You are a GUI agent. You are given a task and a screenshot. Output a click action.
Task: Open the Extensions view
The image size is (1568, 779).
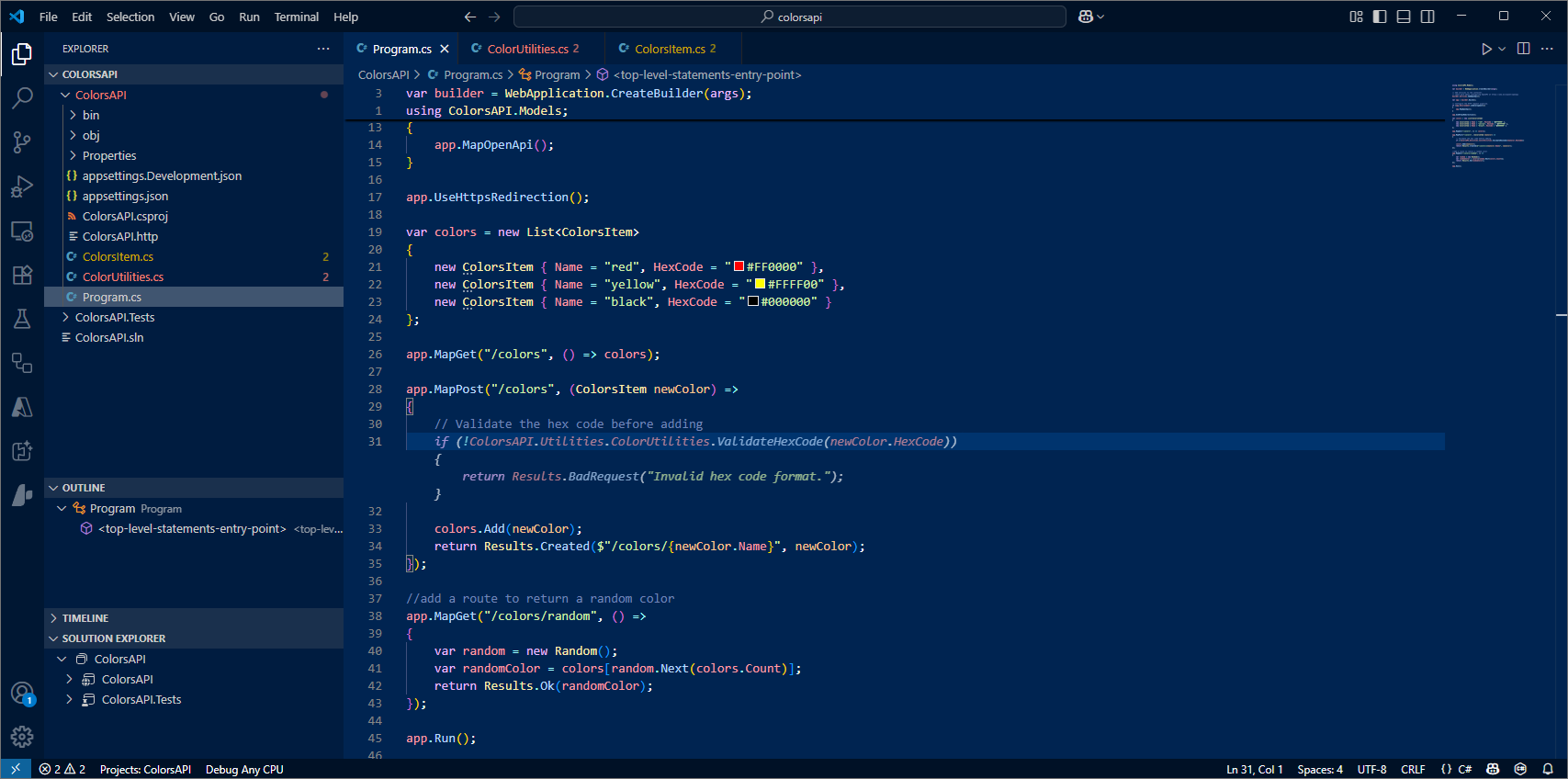(22, 275)
